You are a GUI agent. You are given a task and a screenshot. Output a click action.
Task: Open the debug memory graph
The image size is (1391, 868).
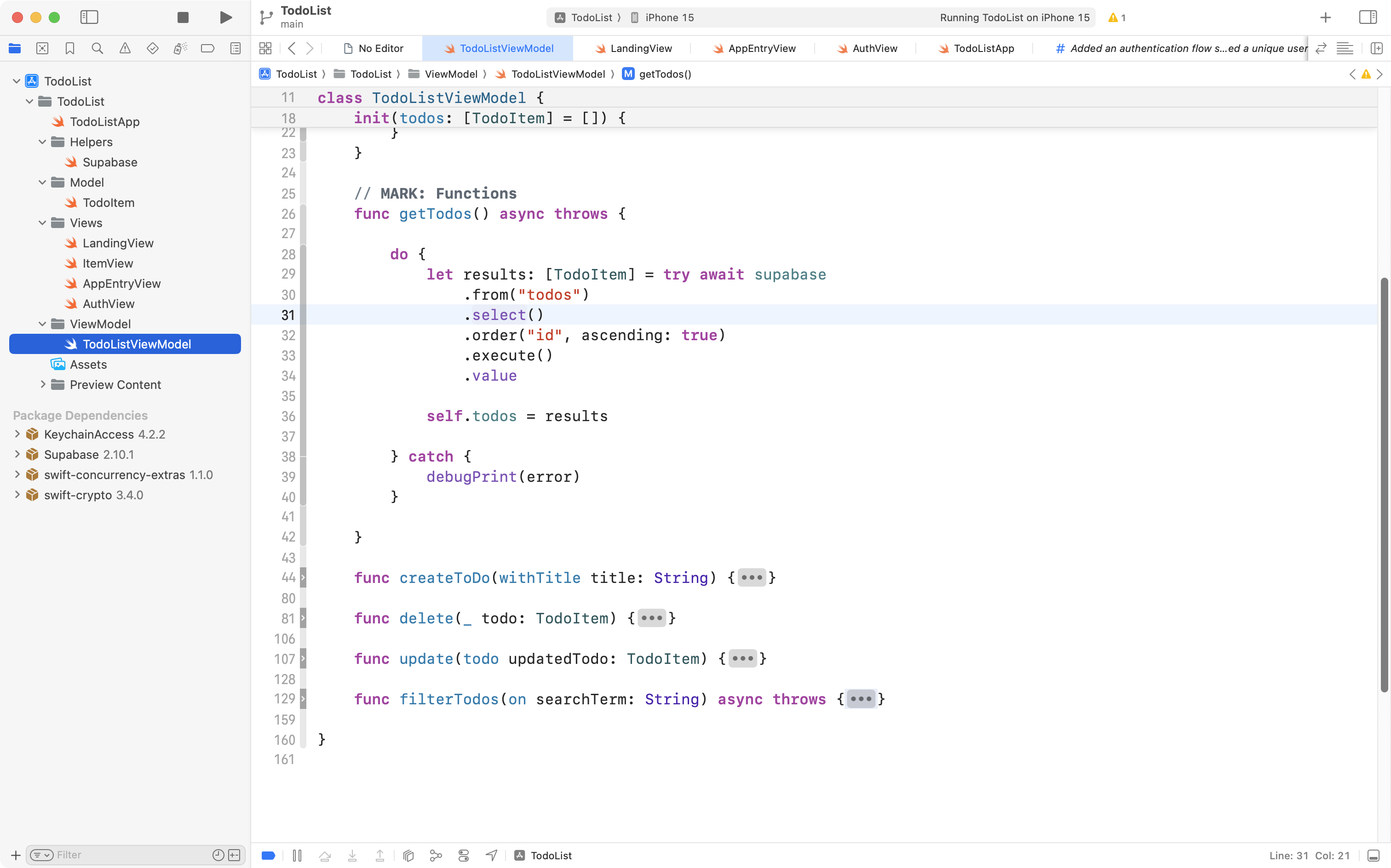[x=435, y=856]
